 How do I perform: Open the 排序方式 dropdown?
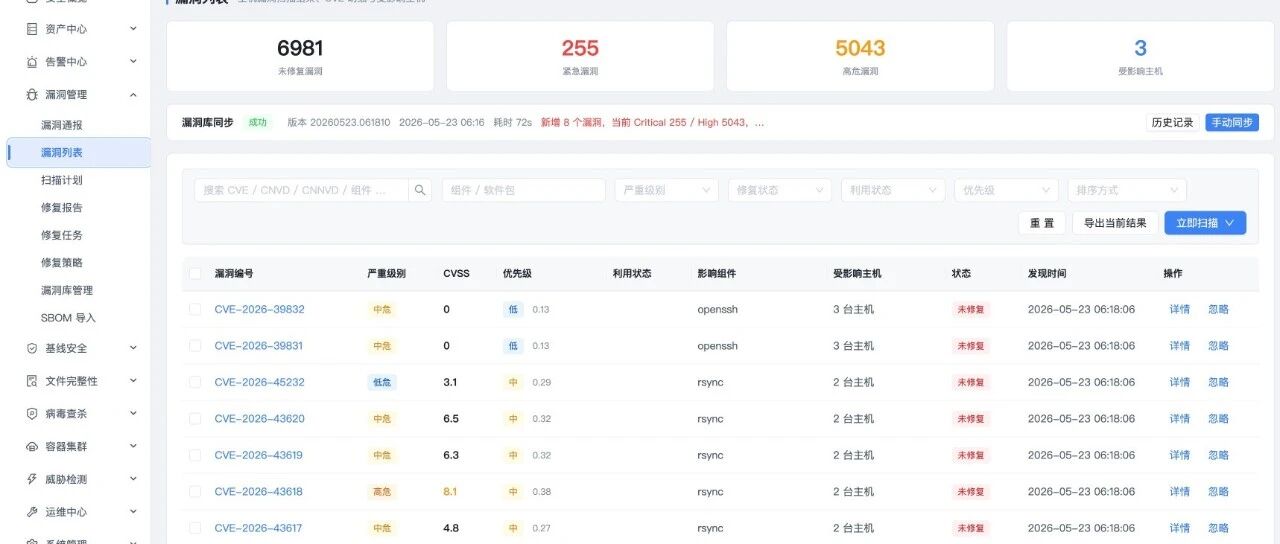pos(1126,190)
